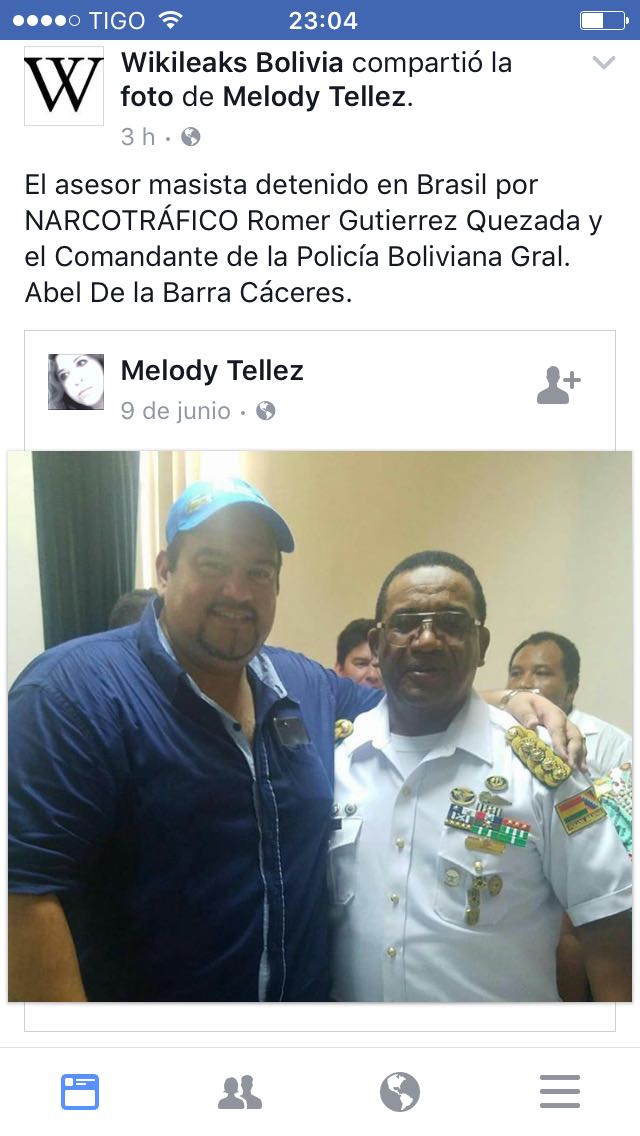The width and height of the screenshot is (640, 1136).
Task: Expand the post options chevron
Action: (x=603, y=63)
